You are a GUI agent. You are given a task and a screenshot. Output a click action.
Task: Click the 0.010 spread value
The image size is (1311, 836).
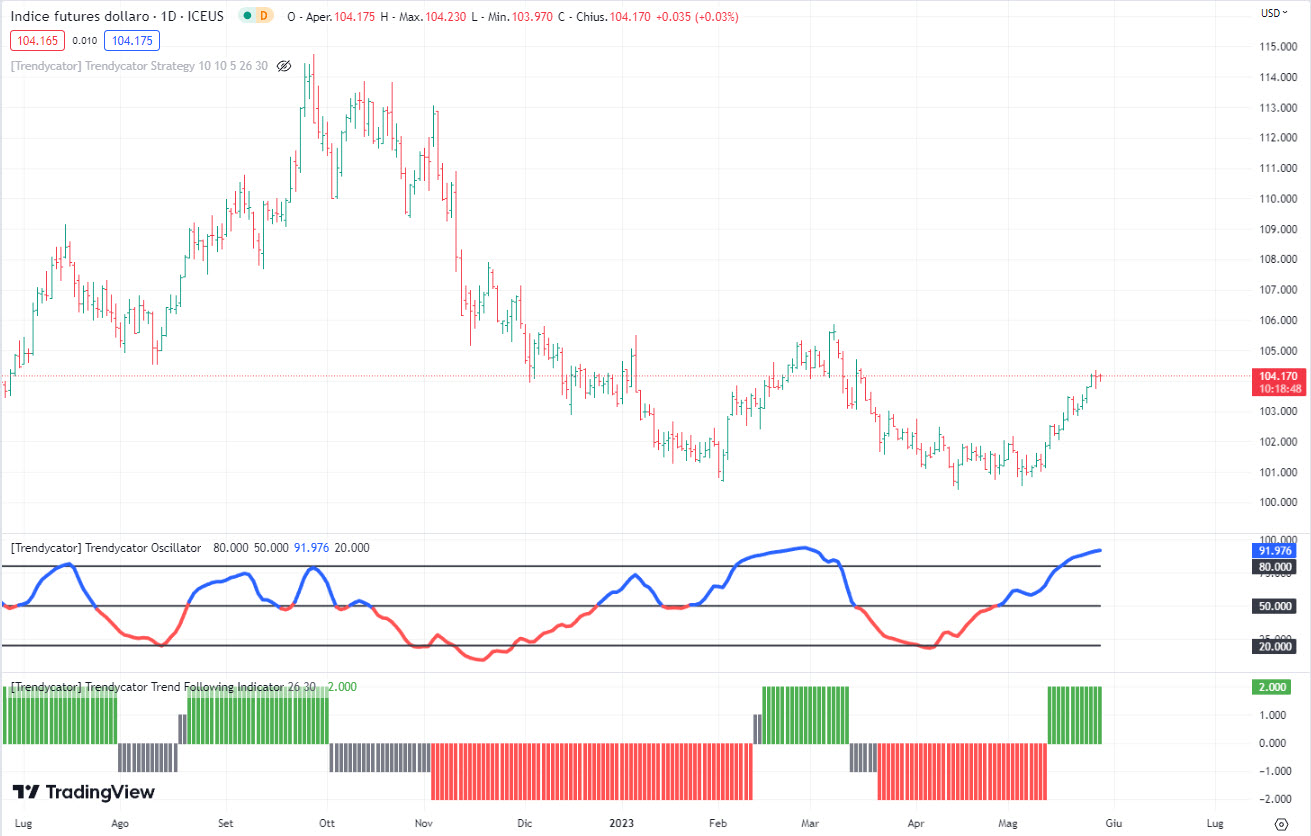click(85, 41)
